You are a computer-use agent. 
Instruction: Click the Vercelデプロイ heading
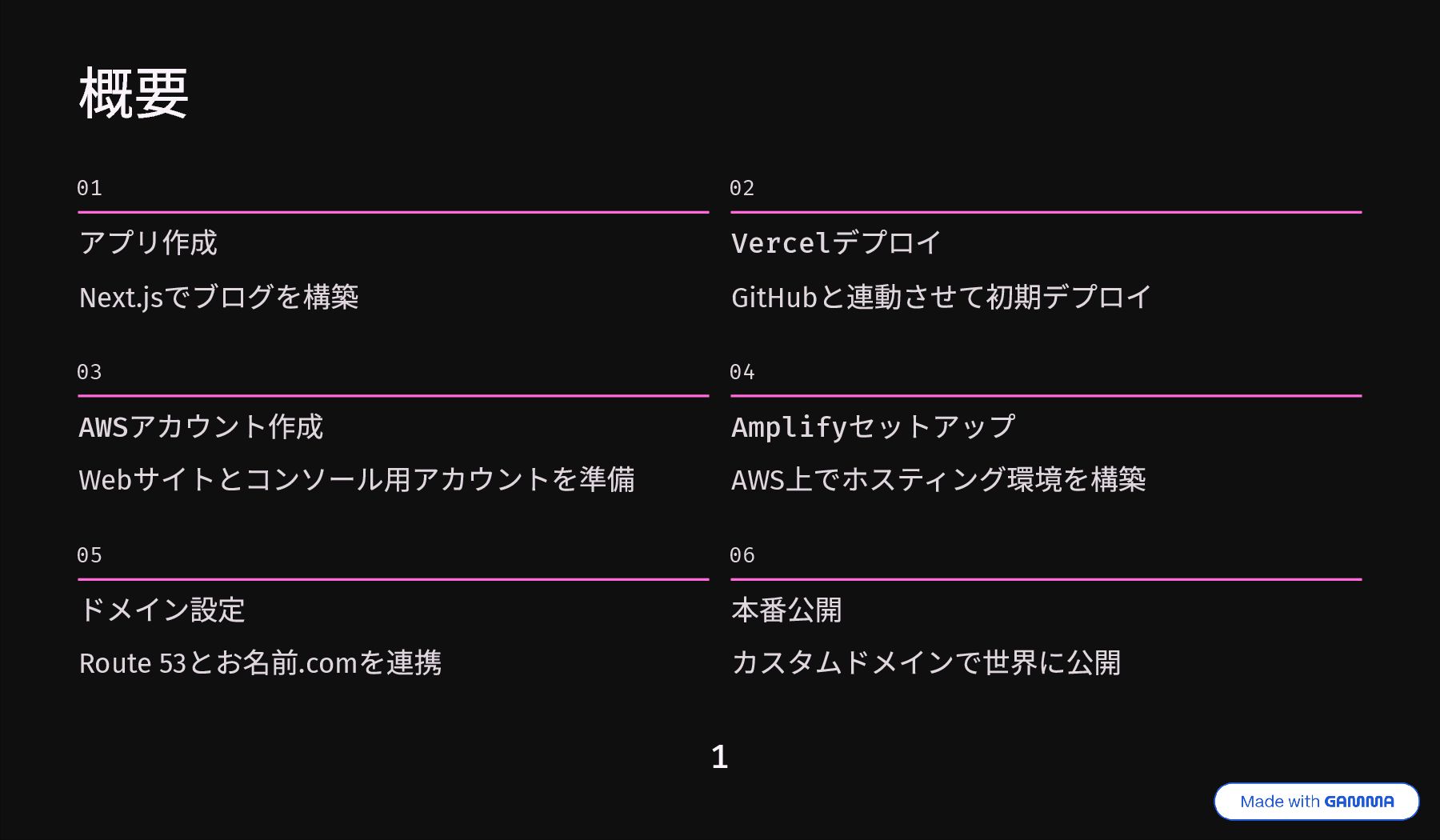tap(836, 242)
